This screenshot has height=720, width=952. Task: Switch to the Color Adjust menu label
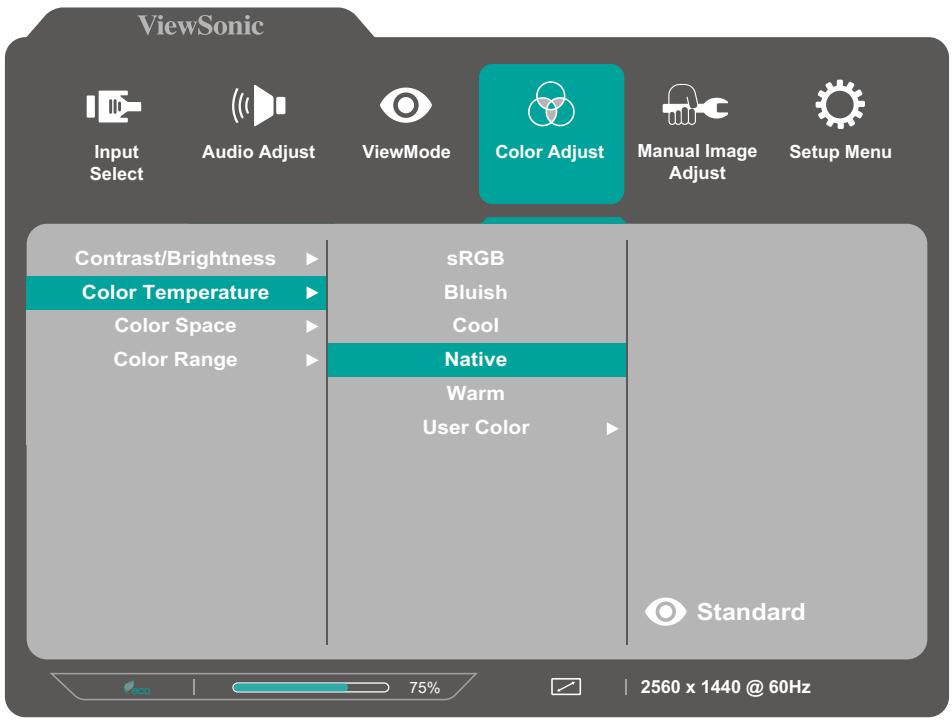pyautogui.click(x=549, y=152)
